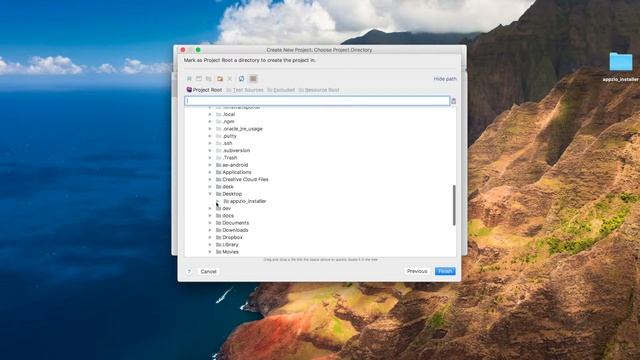The image size is (640, 360).
Task: Click the Hide path link
Action: (x=445, y=79)
